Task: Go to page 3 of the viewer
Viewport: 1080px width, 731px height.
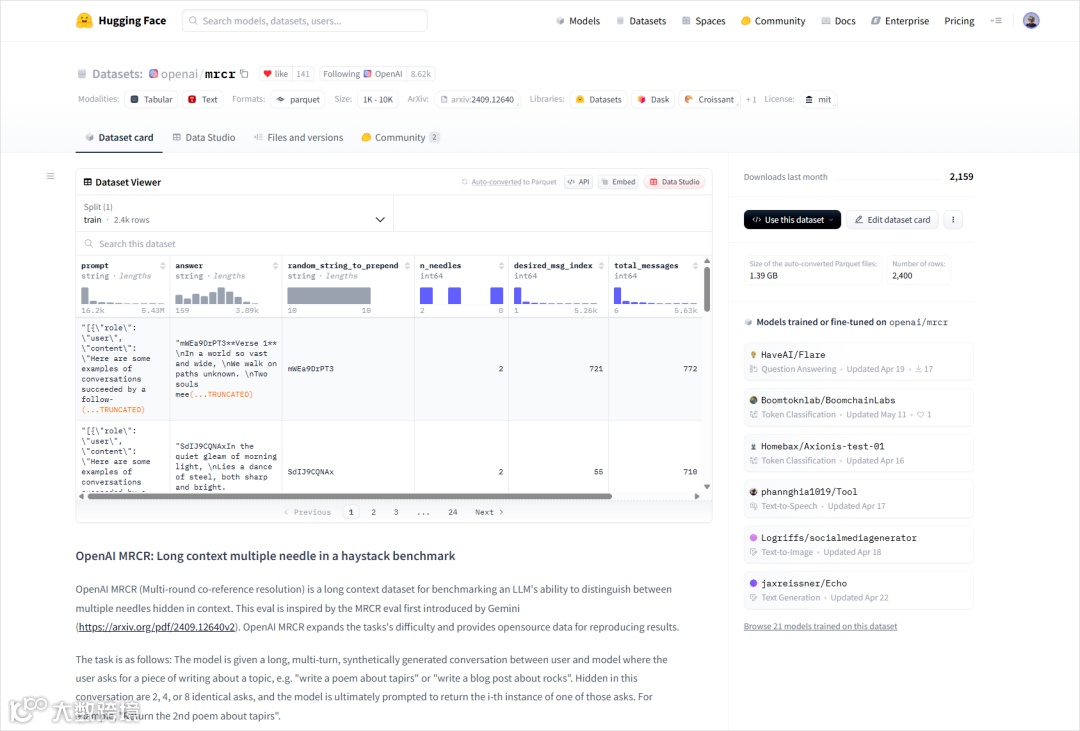Action: click(x=396, y=512)
